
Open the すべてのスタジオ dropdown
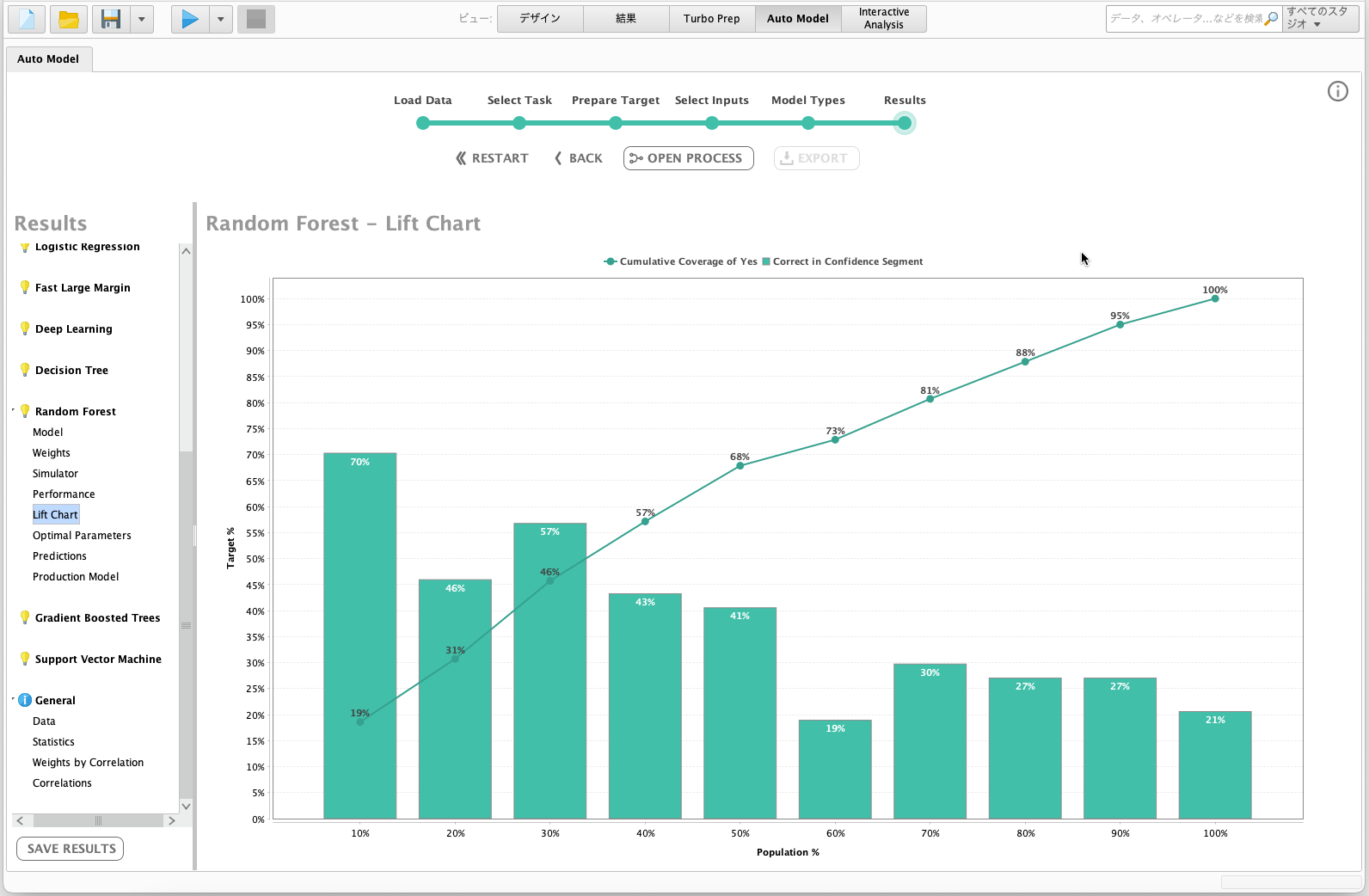point(1320,18)
